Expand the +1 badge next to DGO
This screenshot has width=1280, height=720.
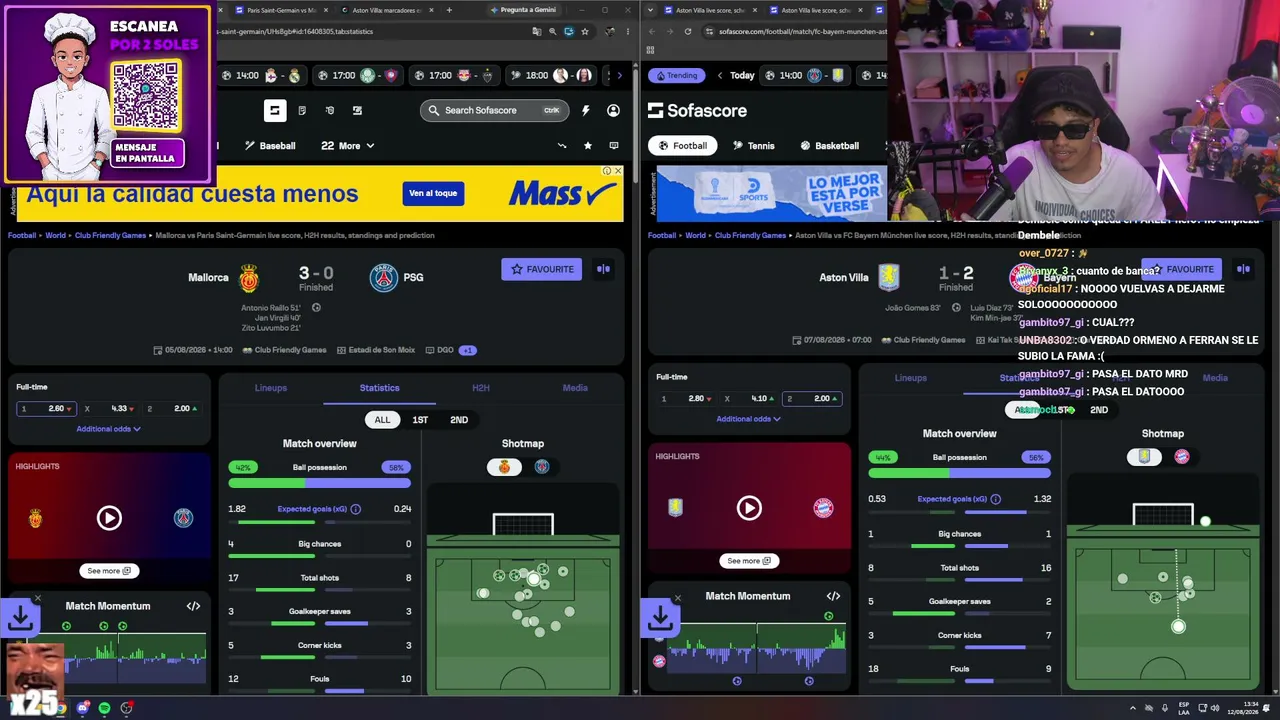(x=468, y=350)
